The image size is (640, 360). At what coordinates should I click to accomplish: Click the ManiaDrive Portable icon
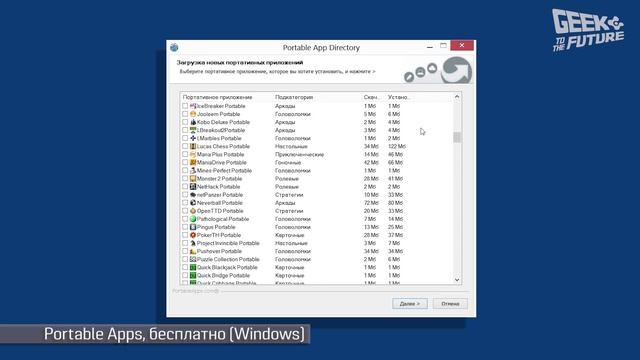point(193,162)
